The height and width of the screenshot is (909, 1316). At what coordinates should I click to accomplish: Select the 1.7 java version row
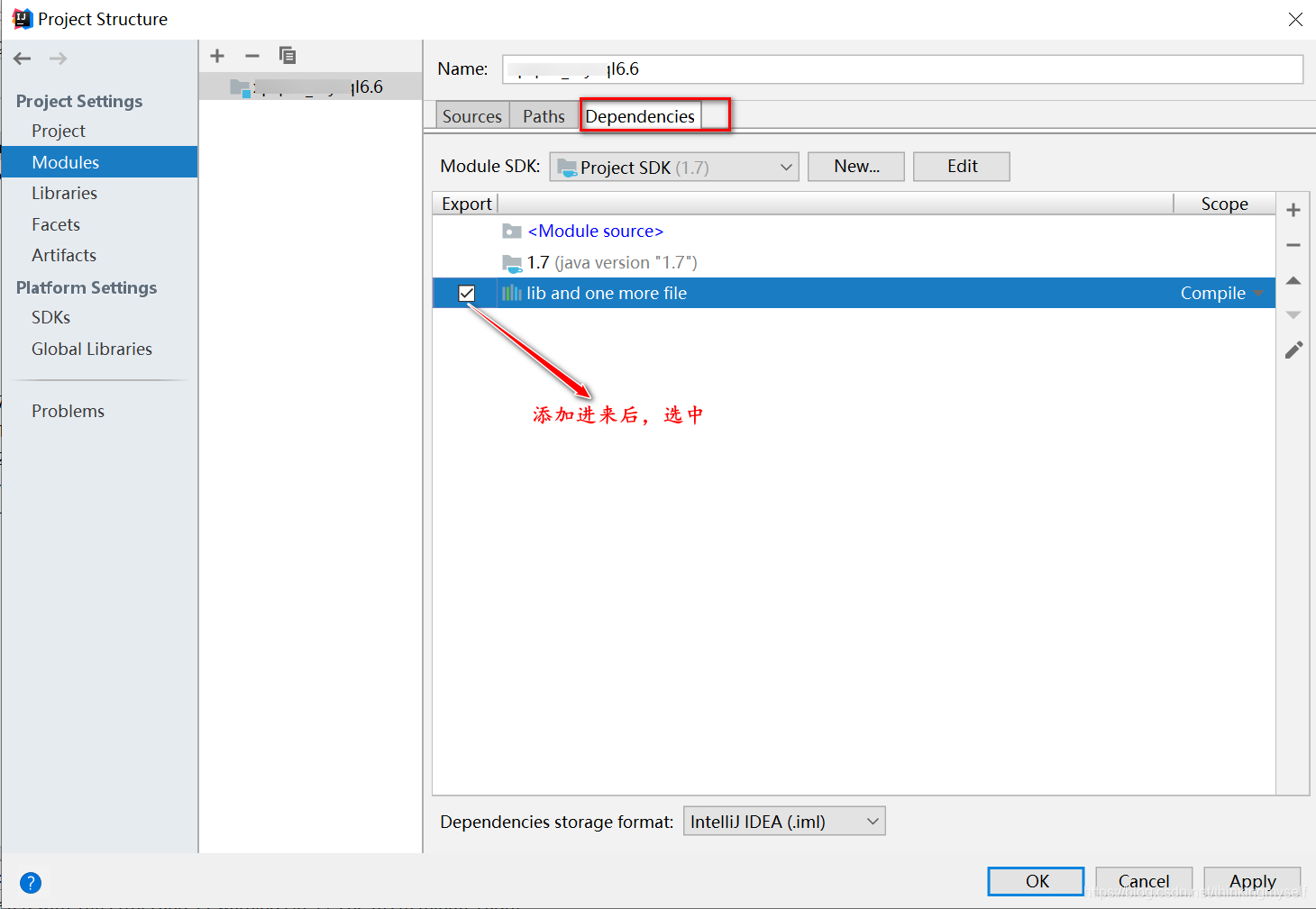854,263
